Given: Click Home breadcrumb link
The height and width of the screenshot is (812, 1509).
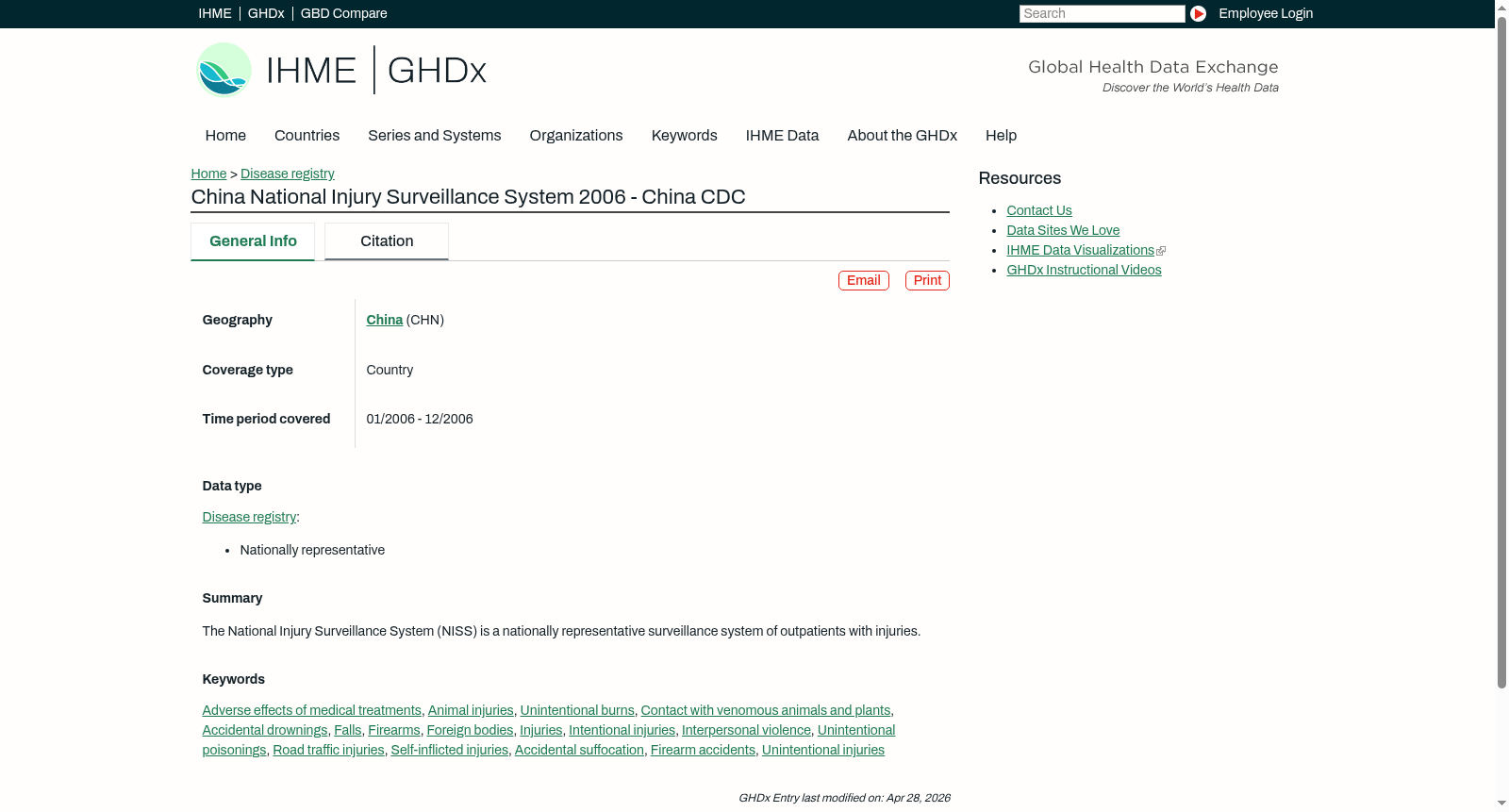Looking at the screenshot, I should (208, 174).
